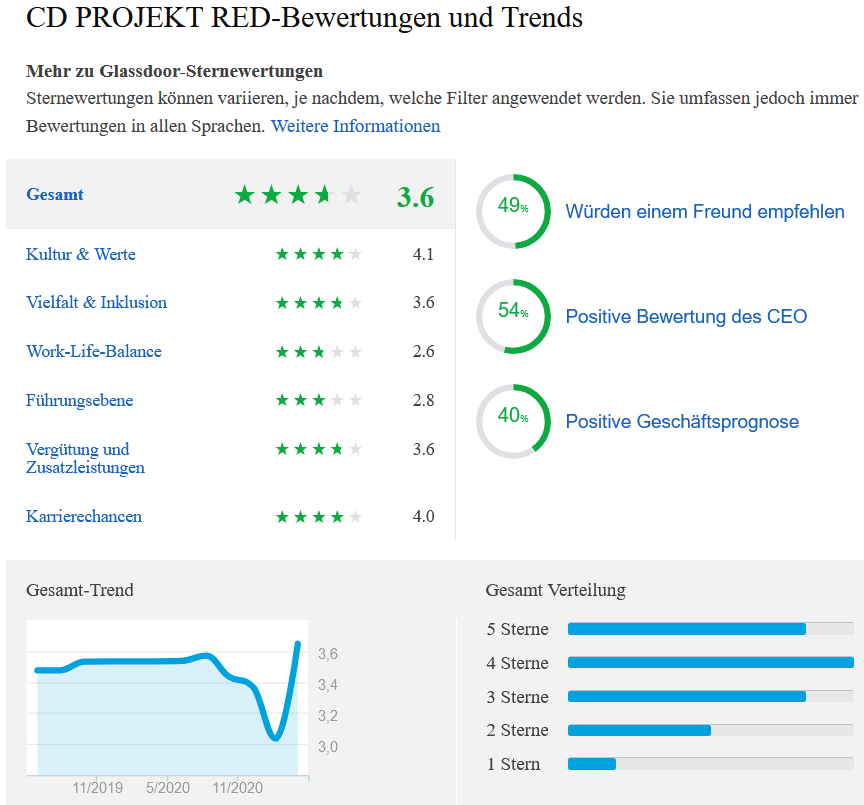Viewport: 864px width, 805px height.
Task: Click the 2.8 Führungsebene score
Action: [423, 400]
